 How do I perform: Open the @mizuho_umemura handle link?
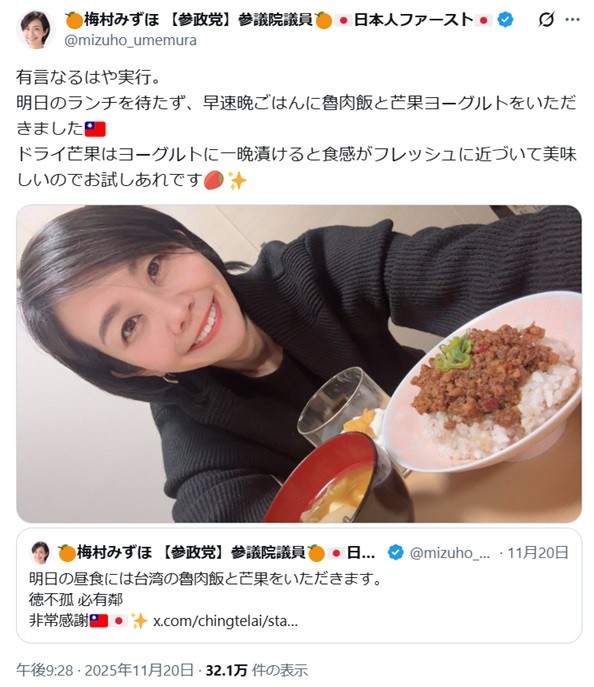[131, 41]
